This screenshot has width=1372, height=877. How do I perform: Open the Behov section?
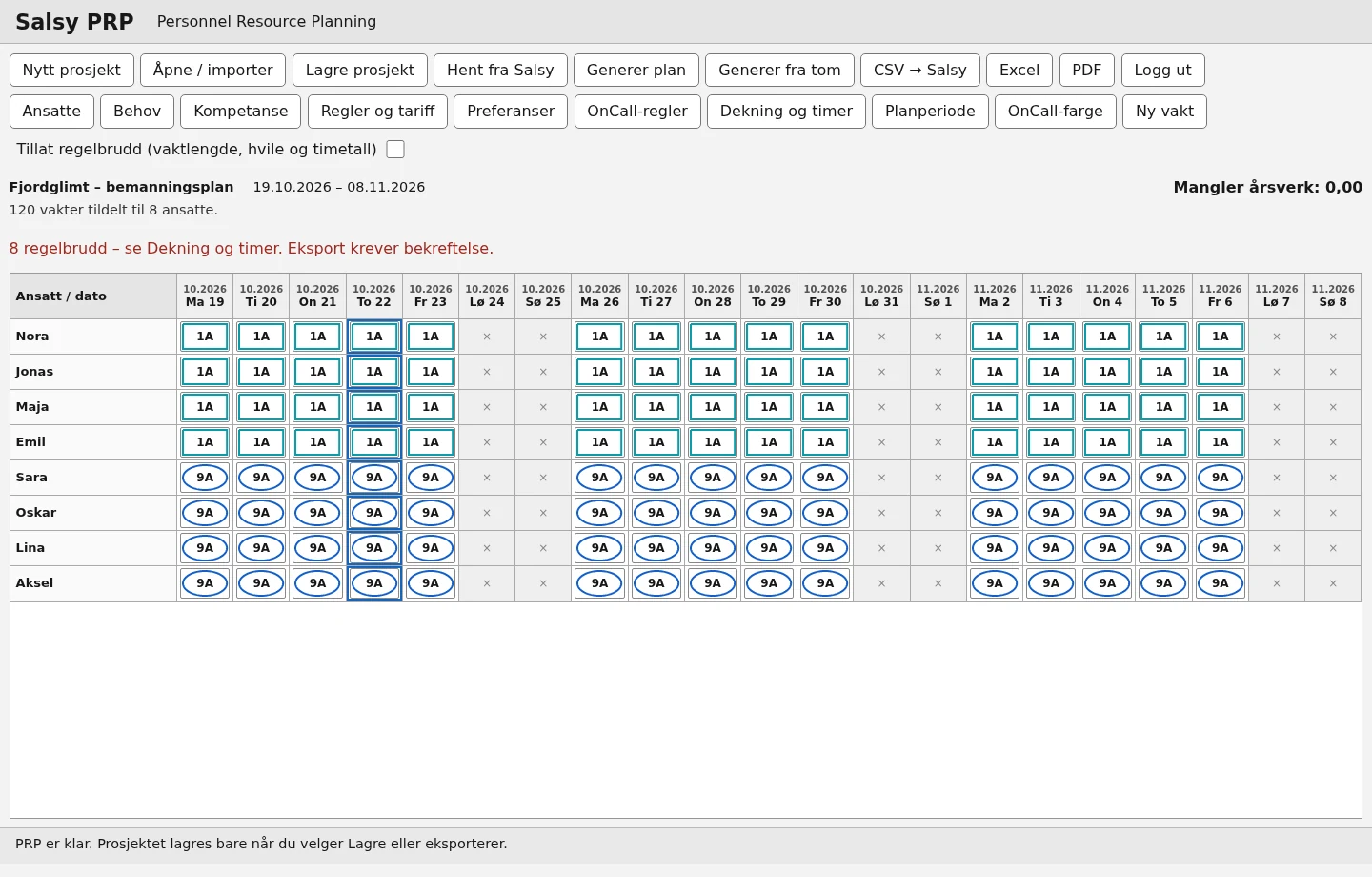pos(137,112)
